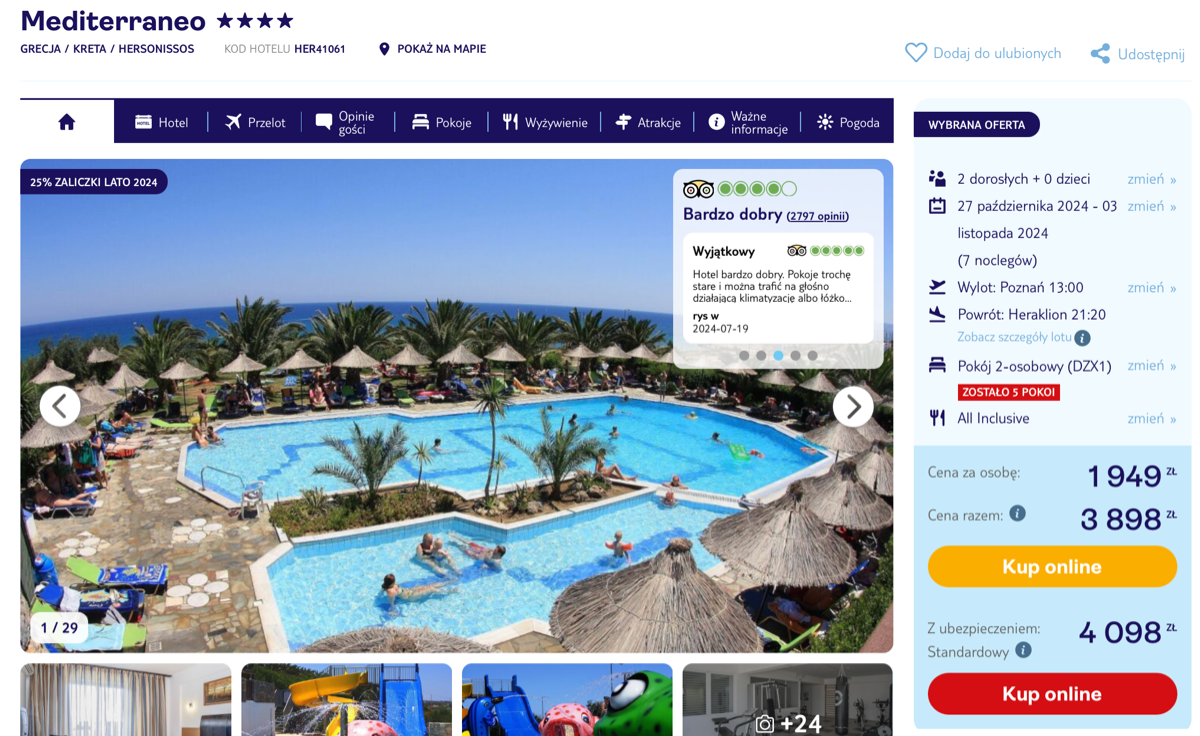Viewport: 1200px width, 736px height.
Task: Click the heart icon to add to favorites
Action: tap(916, 53)
